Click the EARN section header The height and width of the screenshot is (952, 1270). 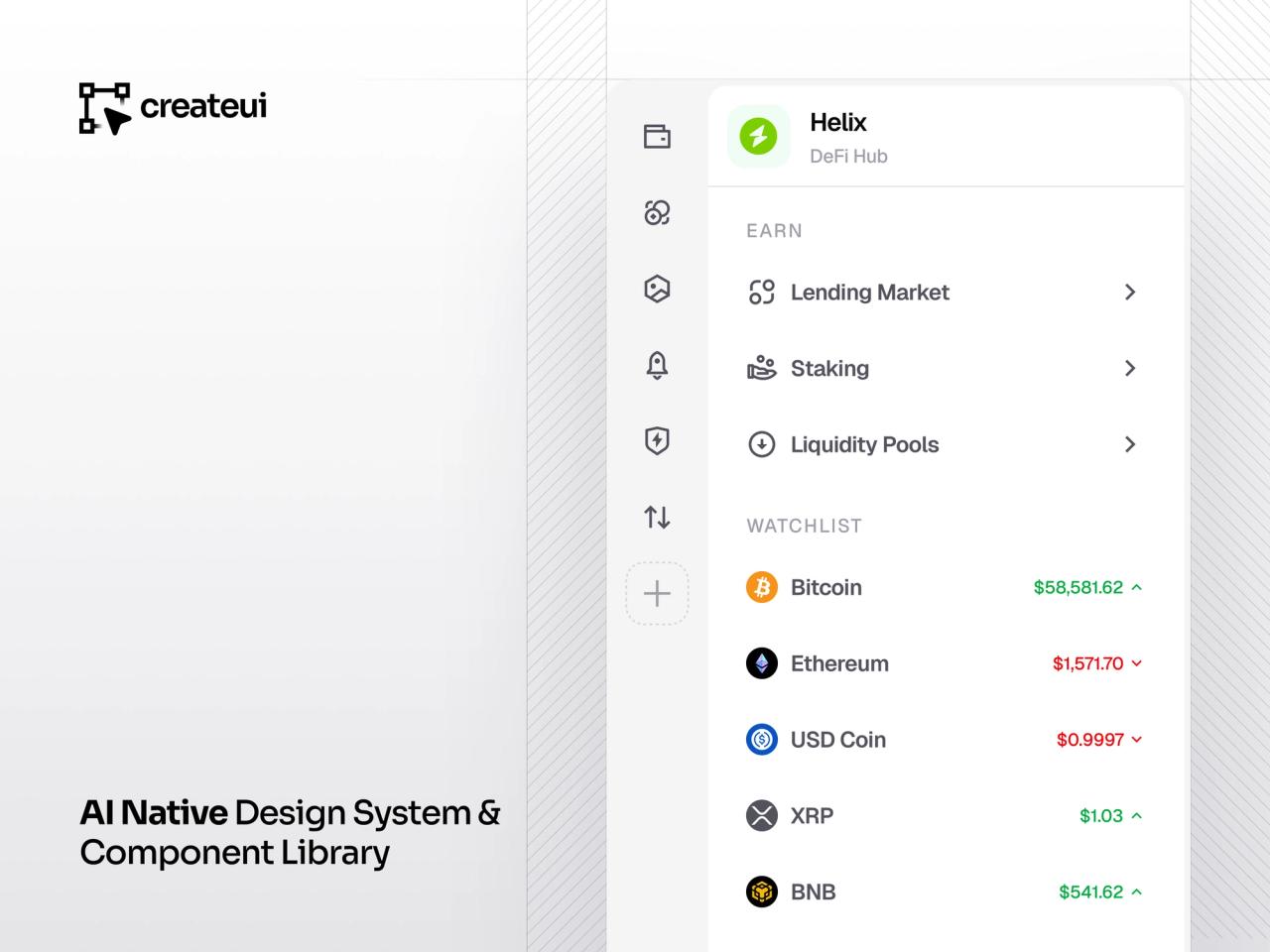point(774,231)
